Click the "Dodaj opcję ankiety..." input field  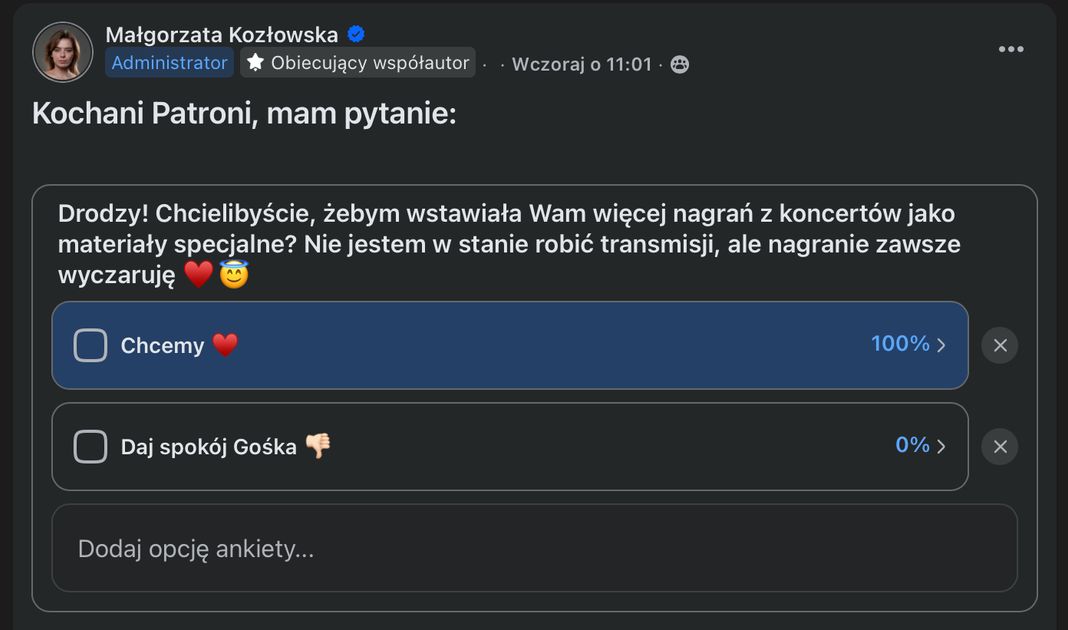click(x=534, y=548)
